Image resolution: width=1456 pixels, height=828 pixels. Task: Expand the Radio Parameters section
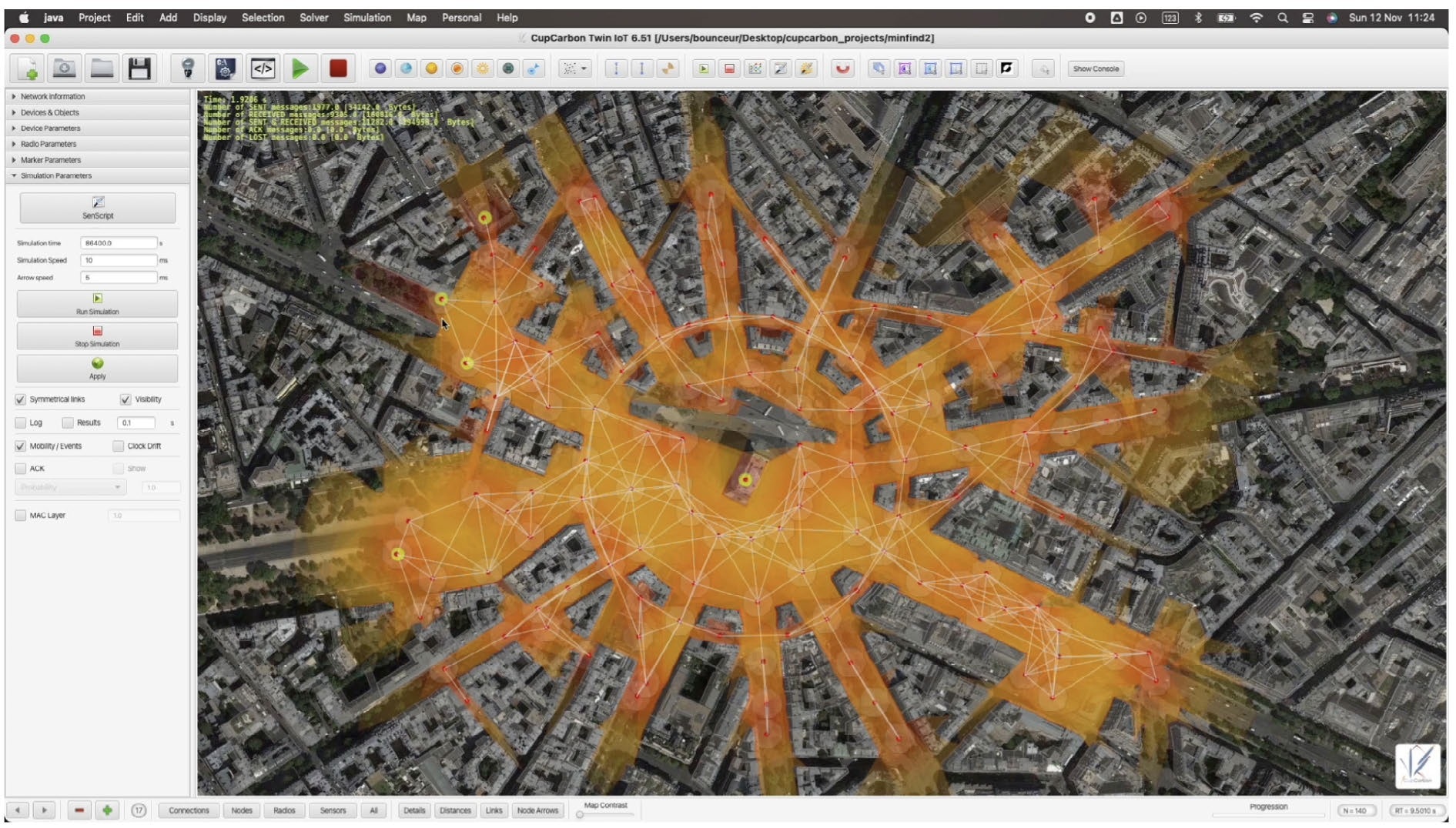[49, 144]
